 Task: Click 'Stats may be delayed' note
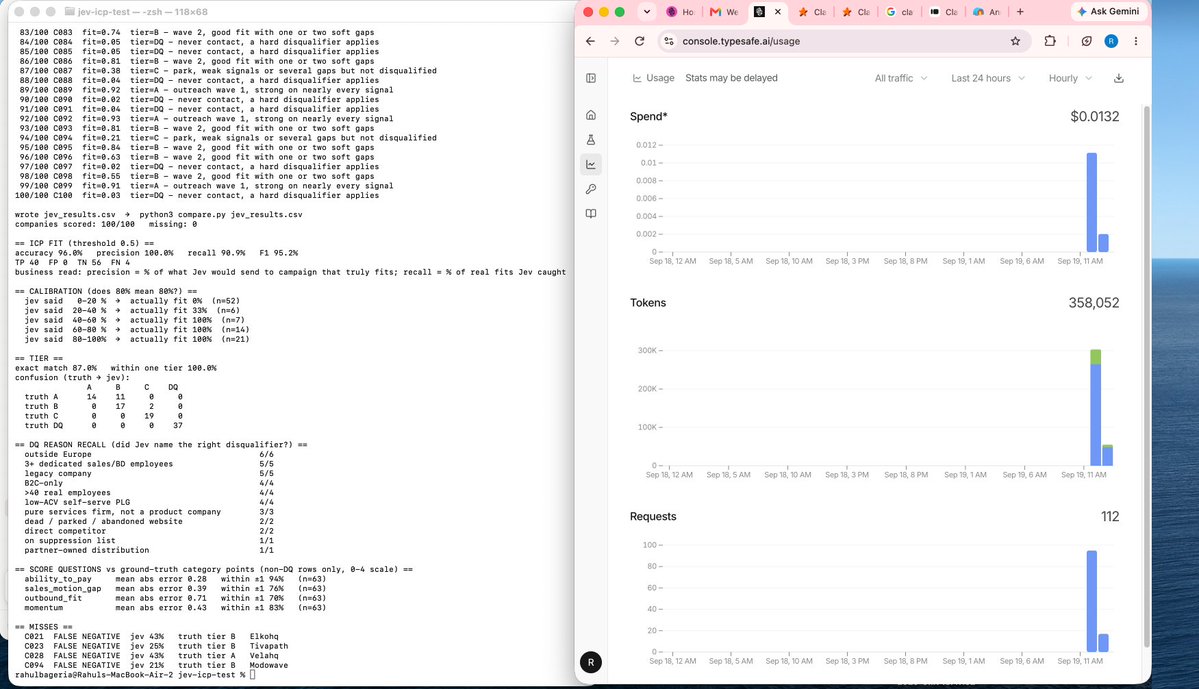pyautogui.click(x=731, y=78)
